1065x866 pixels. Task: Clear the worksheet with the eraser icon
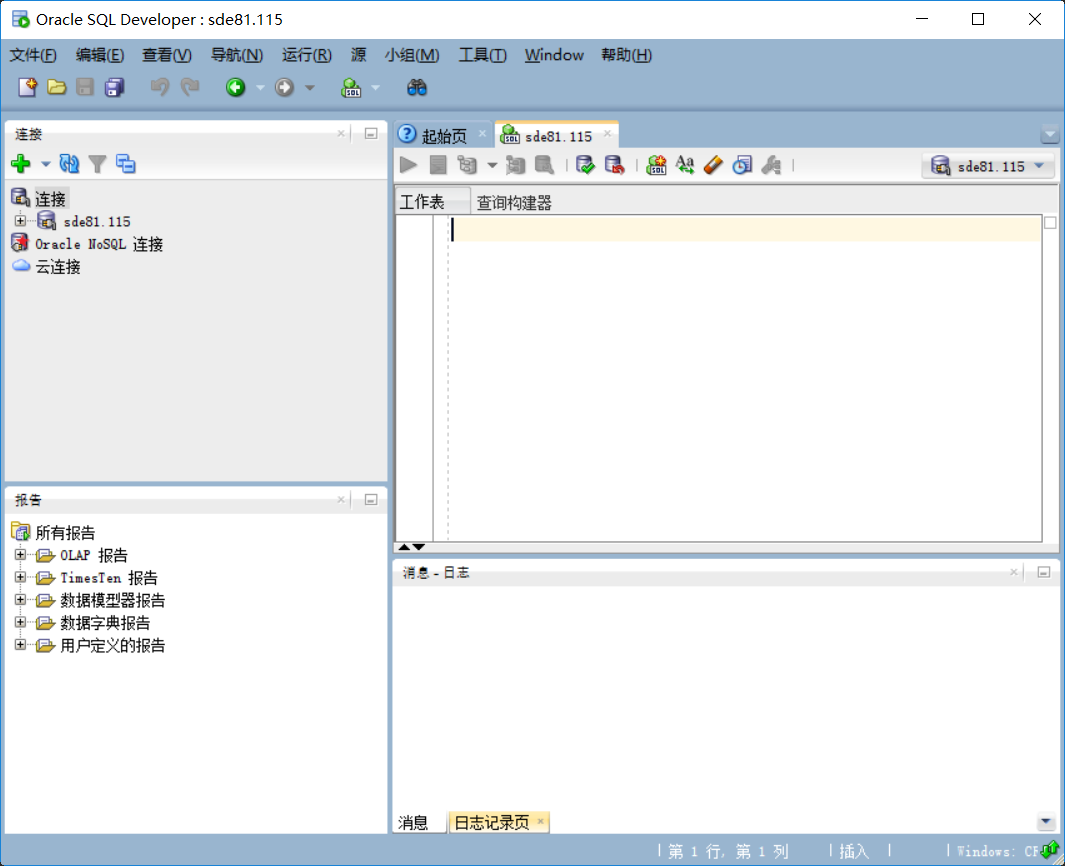tap(713, 165)
